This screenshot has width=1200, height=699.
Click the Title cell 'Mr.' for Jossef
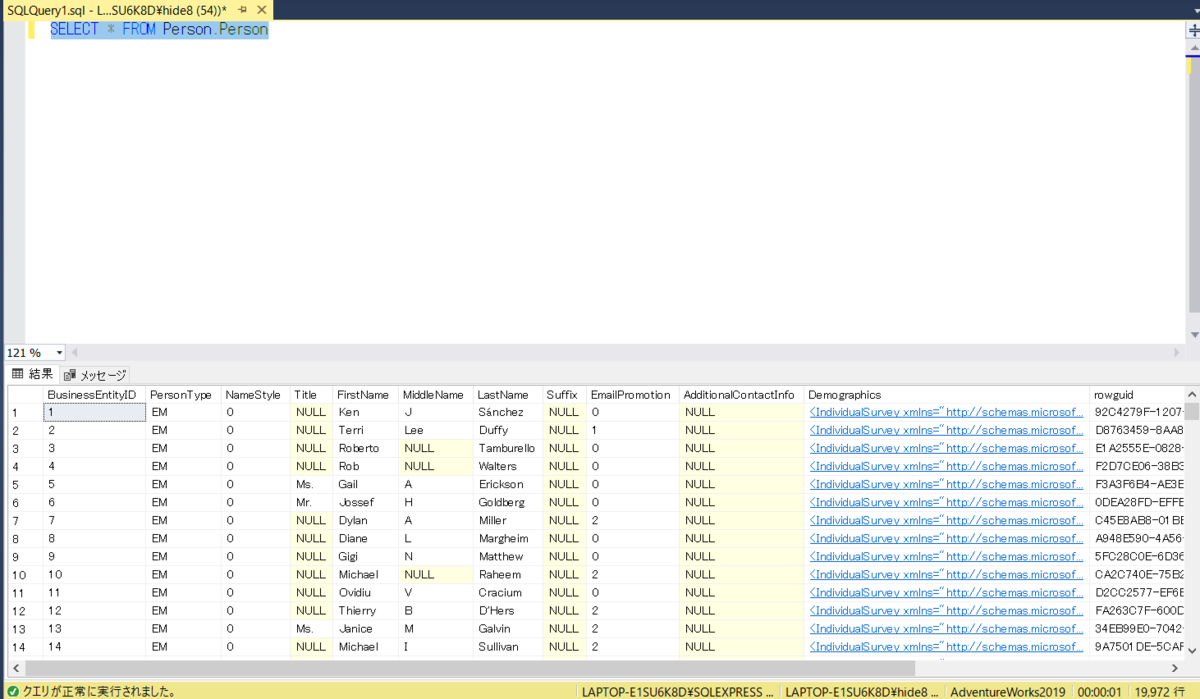(311, 502)
